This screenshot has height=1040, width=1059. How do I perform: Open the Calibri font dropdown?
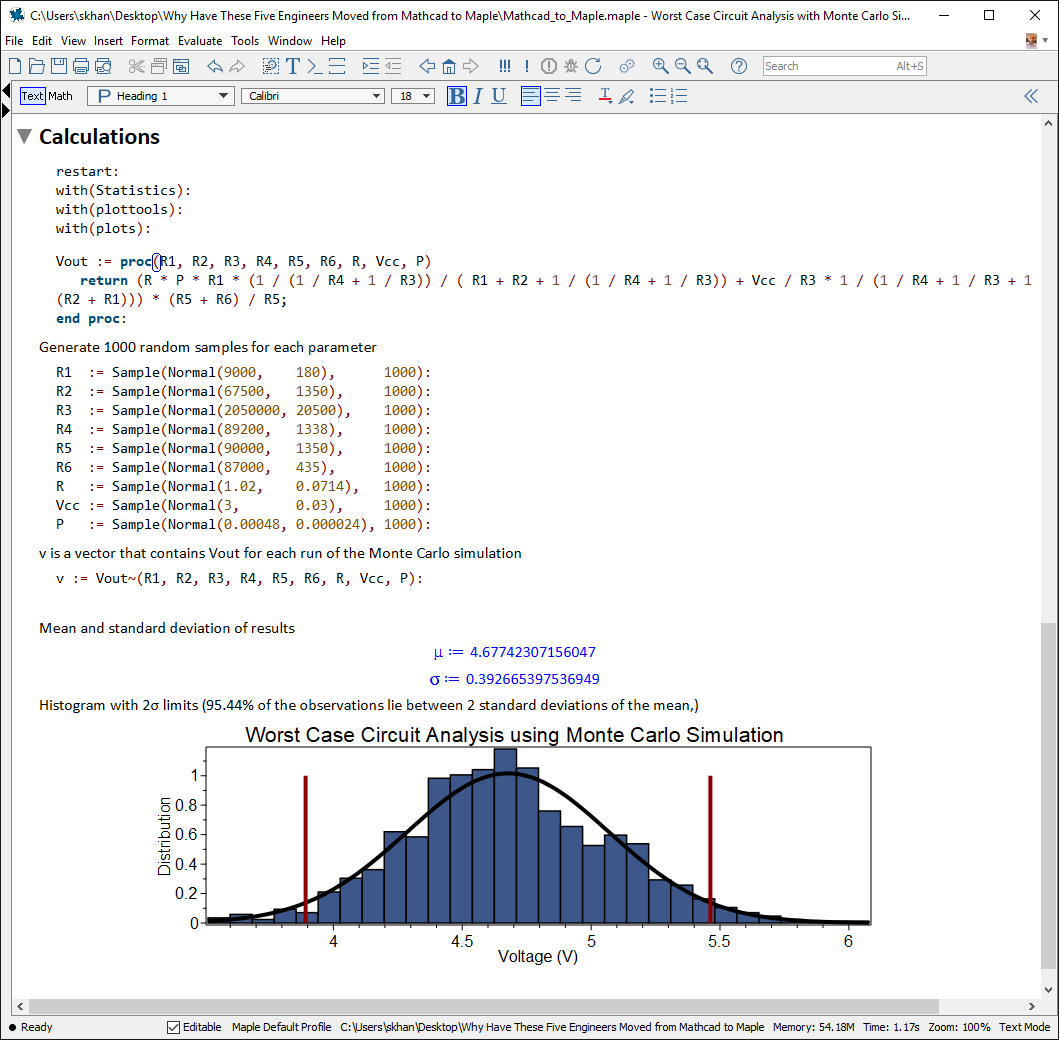pyautogui.click(x=312, y=96)
